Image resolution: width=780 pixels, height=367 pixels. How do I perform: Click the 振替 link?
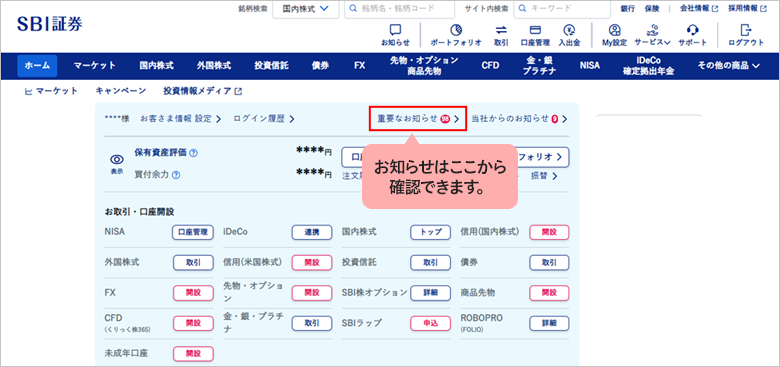click(544, 176)
